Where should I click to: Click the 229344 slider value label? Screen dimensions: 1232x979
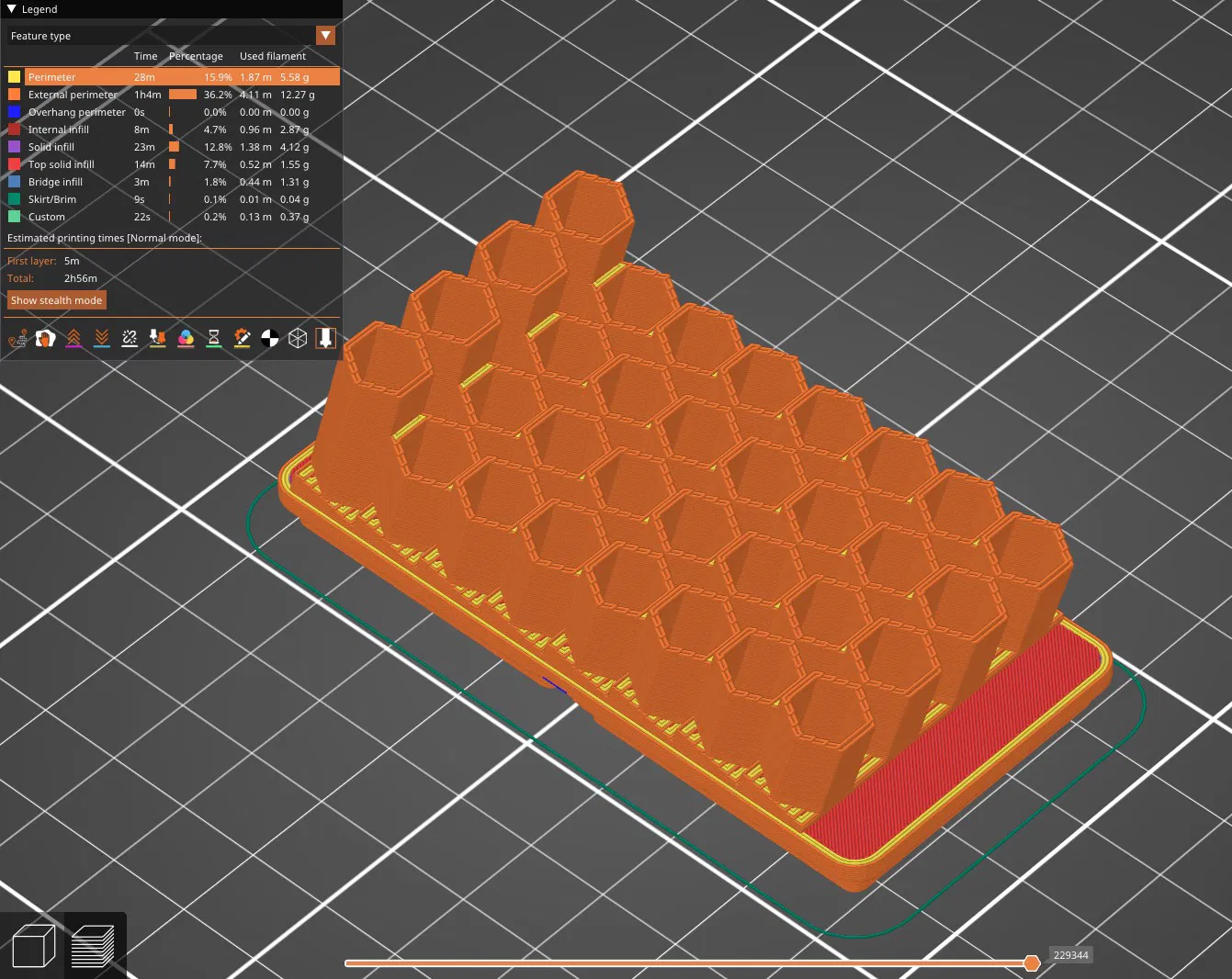1070,955
